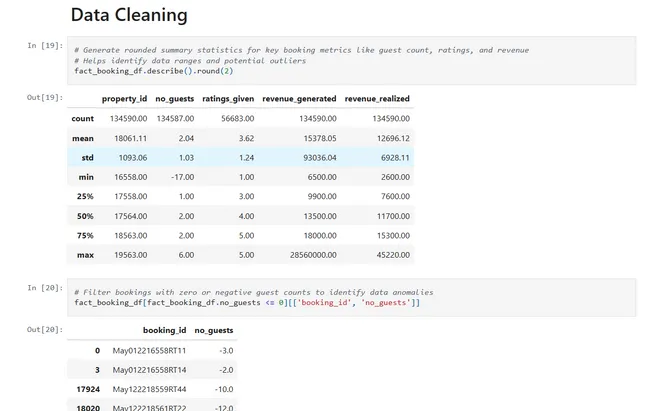The height and width of the screenshot is (411, 650).
Task: Select the std row label
Action: coord(86,157)
